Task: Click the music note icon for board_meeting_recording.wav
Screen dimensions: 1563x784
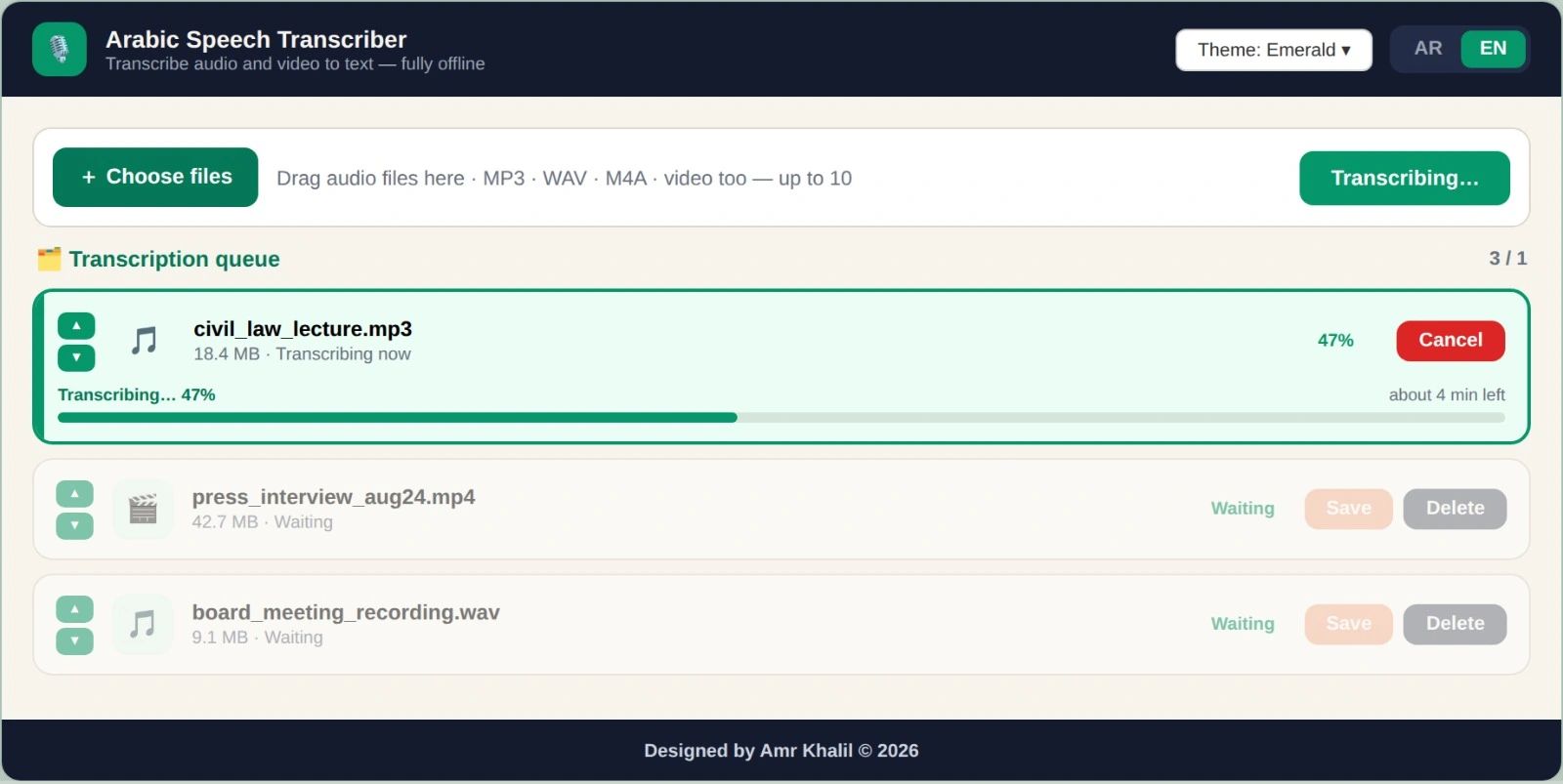Action: [x=144, y=624]
